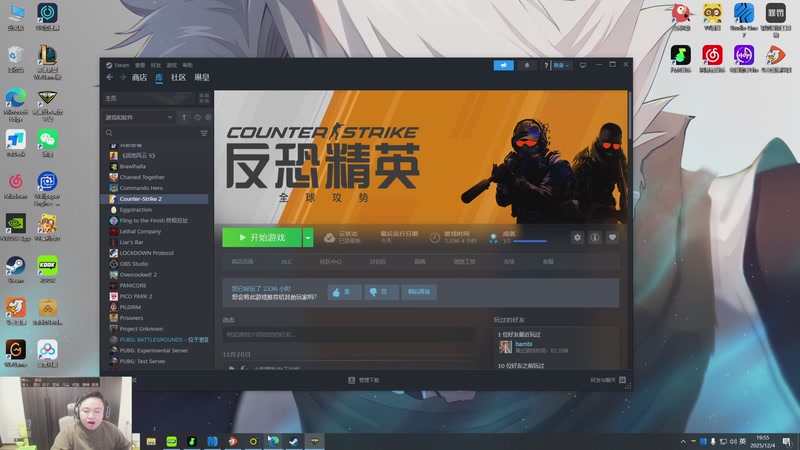This screenshot has height=450, width=800.
Task: Open the game information icon
Action: [595, 237]
